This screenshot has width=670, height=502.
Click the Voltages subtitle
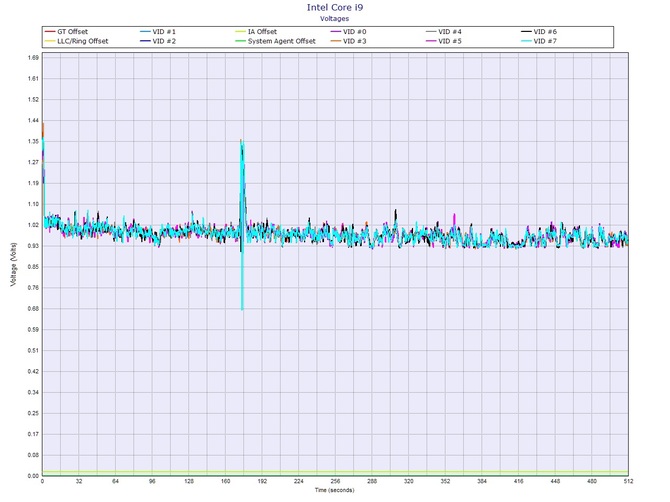point(334,18)
